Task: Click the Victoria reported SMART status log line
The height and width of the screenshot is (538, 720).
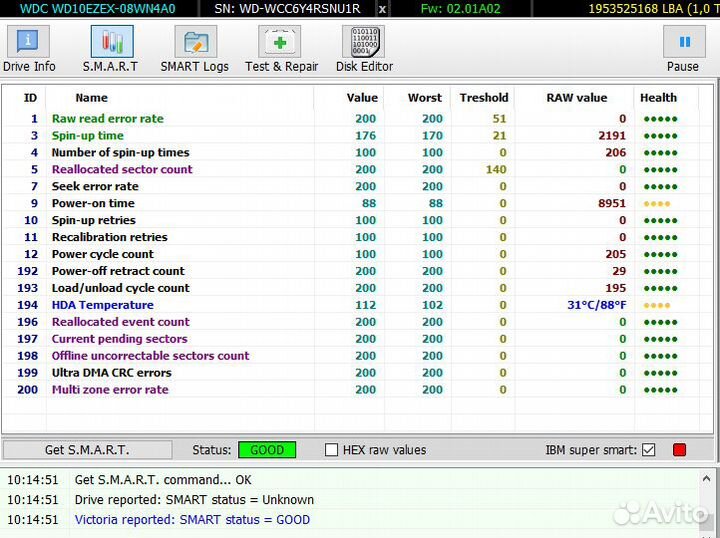Action: [192, 520]
